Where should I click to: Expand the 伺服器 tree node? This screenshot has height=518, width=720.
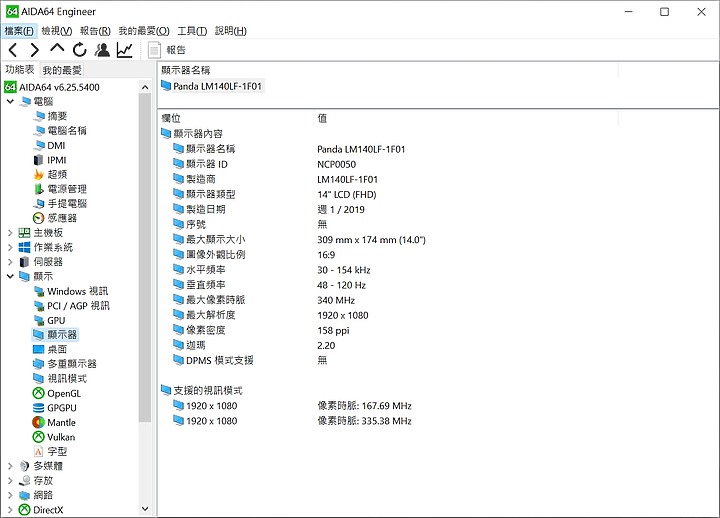pos(10,262)
